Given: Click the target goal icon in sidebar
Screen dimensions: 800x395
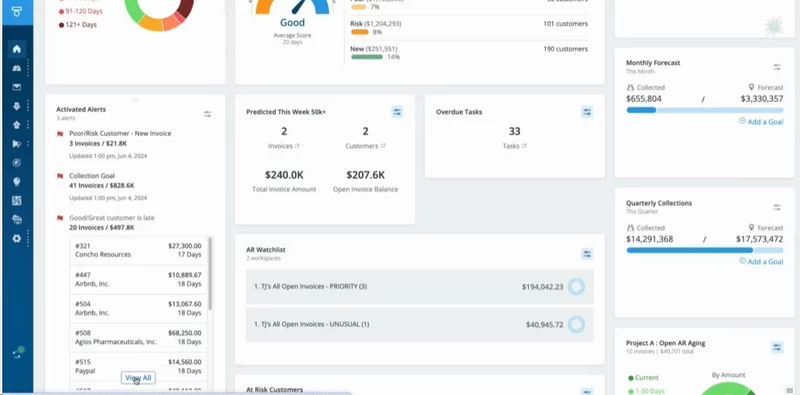Looking at the screenshot, I should pos(17,163).
